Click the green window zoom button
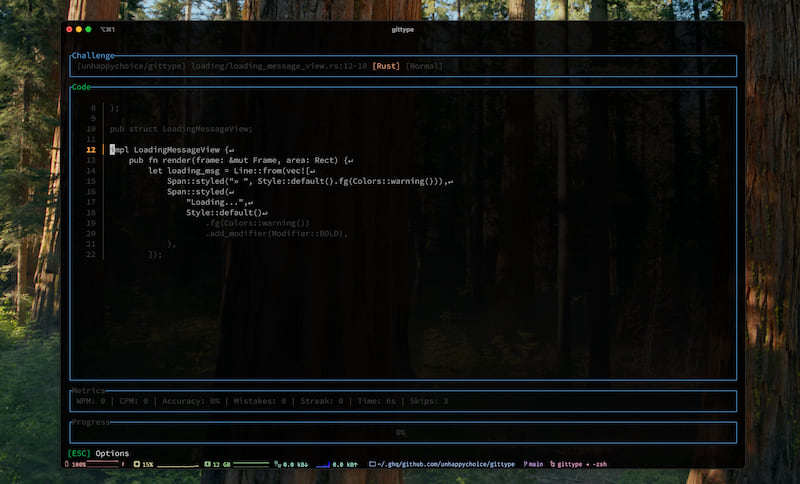Viewport: 800px width, 484px height. [x=89, y=30]
